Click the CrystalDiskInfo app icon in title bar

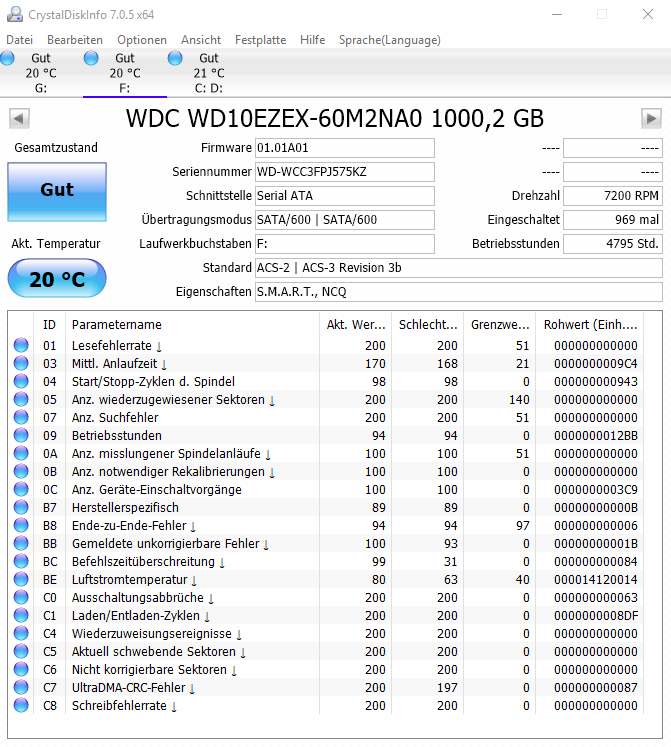14,14
